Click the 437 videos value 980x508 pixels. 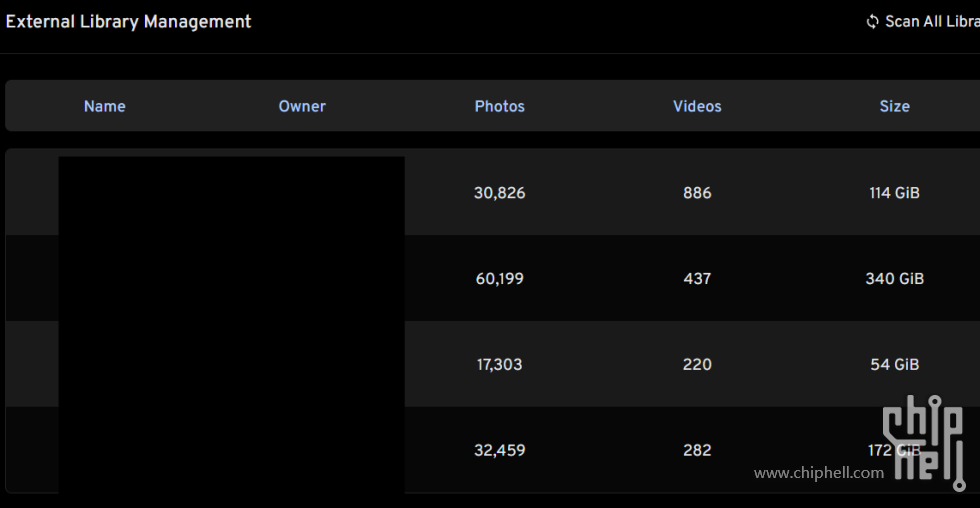[697, 279]
